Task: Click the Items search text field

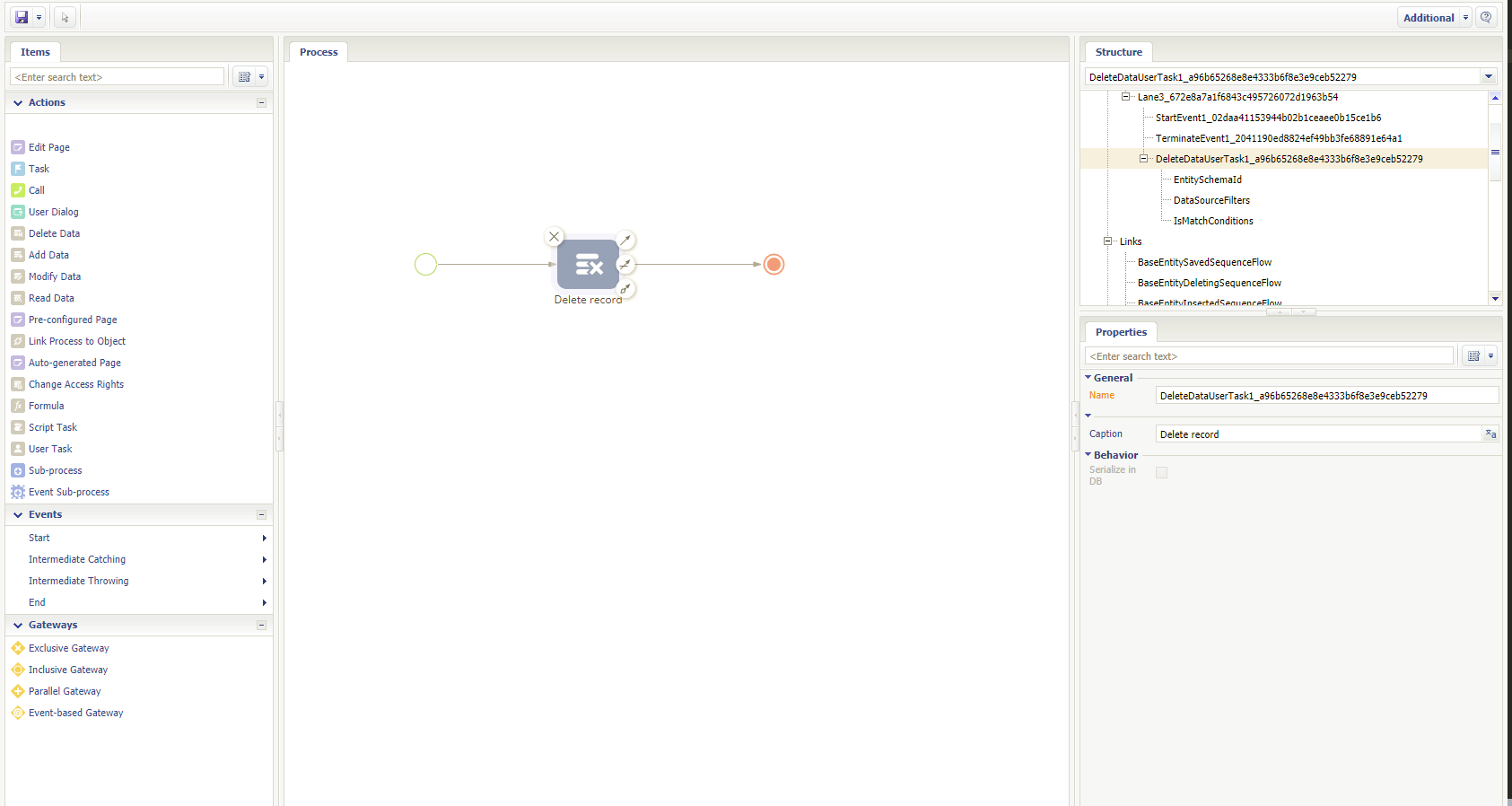Action: (117, 77)
